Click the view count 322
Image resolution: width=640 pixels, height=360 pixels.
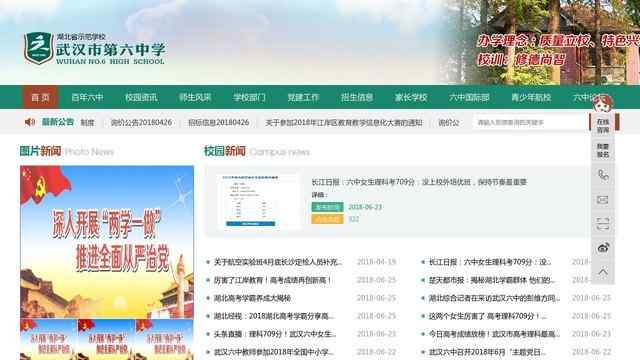tap(353, 219)
